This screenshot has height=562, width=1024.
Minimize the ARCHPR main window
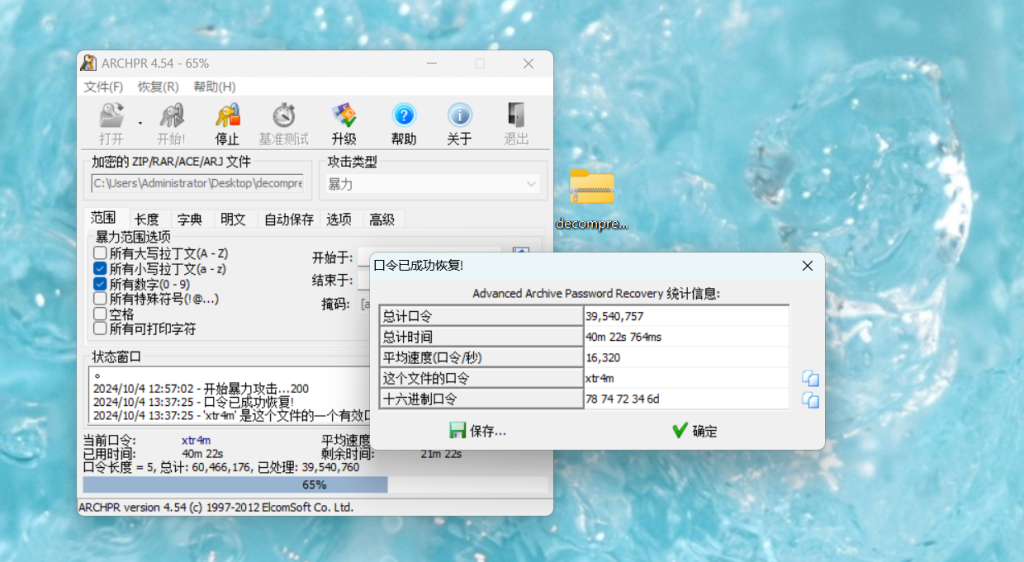[x=432, y=63]
